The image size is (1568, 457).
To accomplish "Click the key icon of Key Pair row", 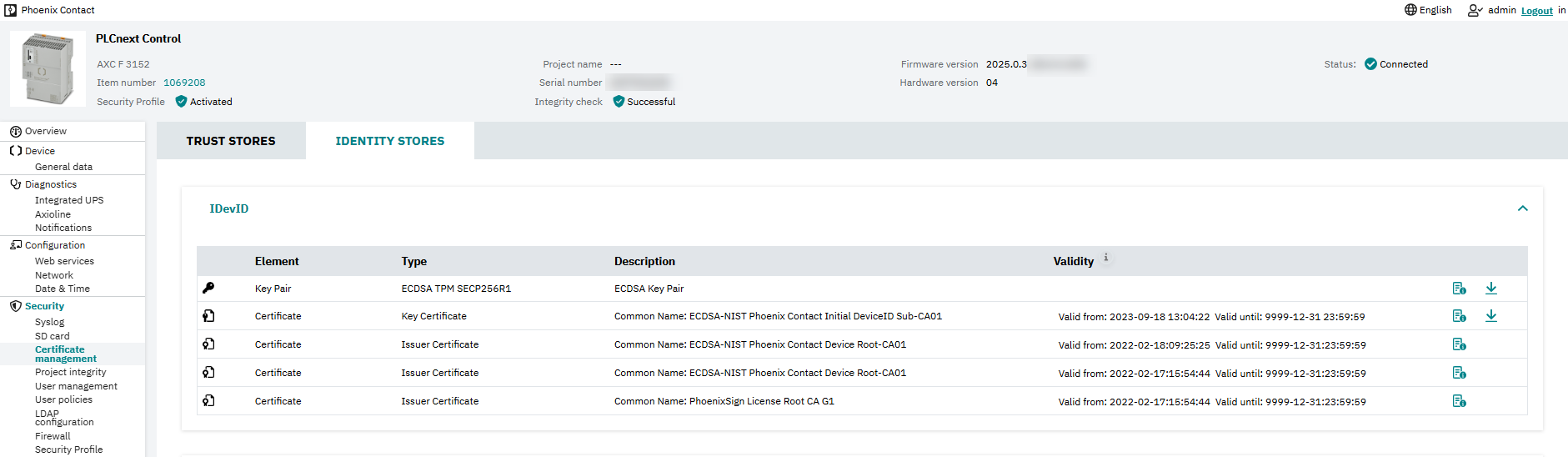I will click(208, 288).
